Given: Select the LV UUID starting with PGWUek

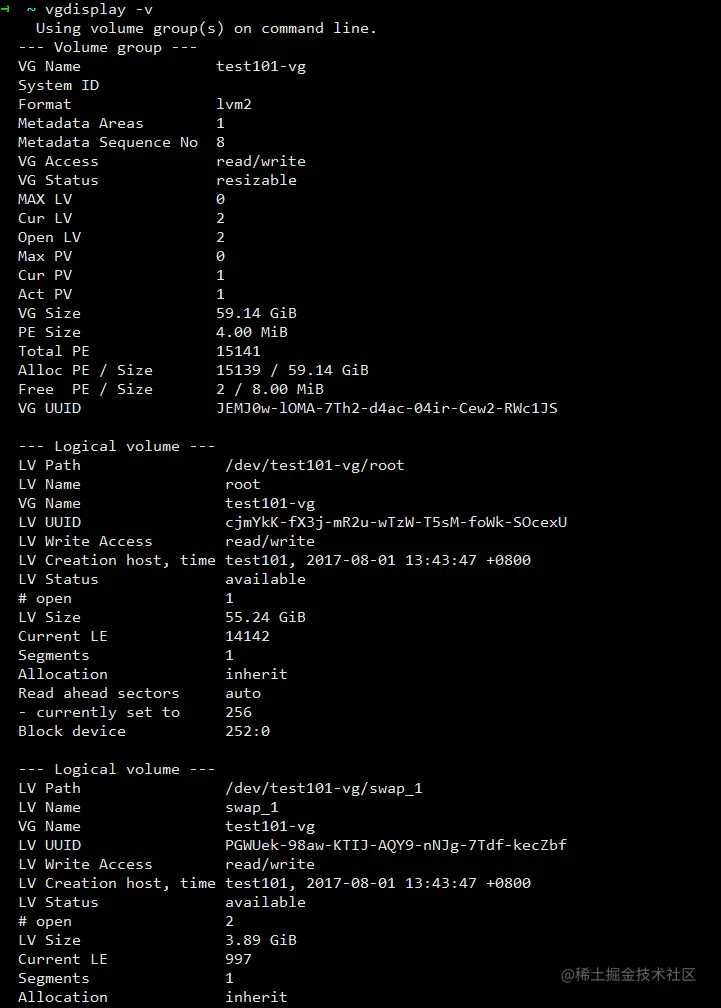Looking at the screenshot, I should [396, 845].
